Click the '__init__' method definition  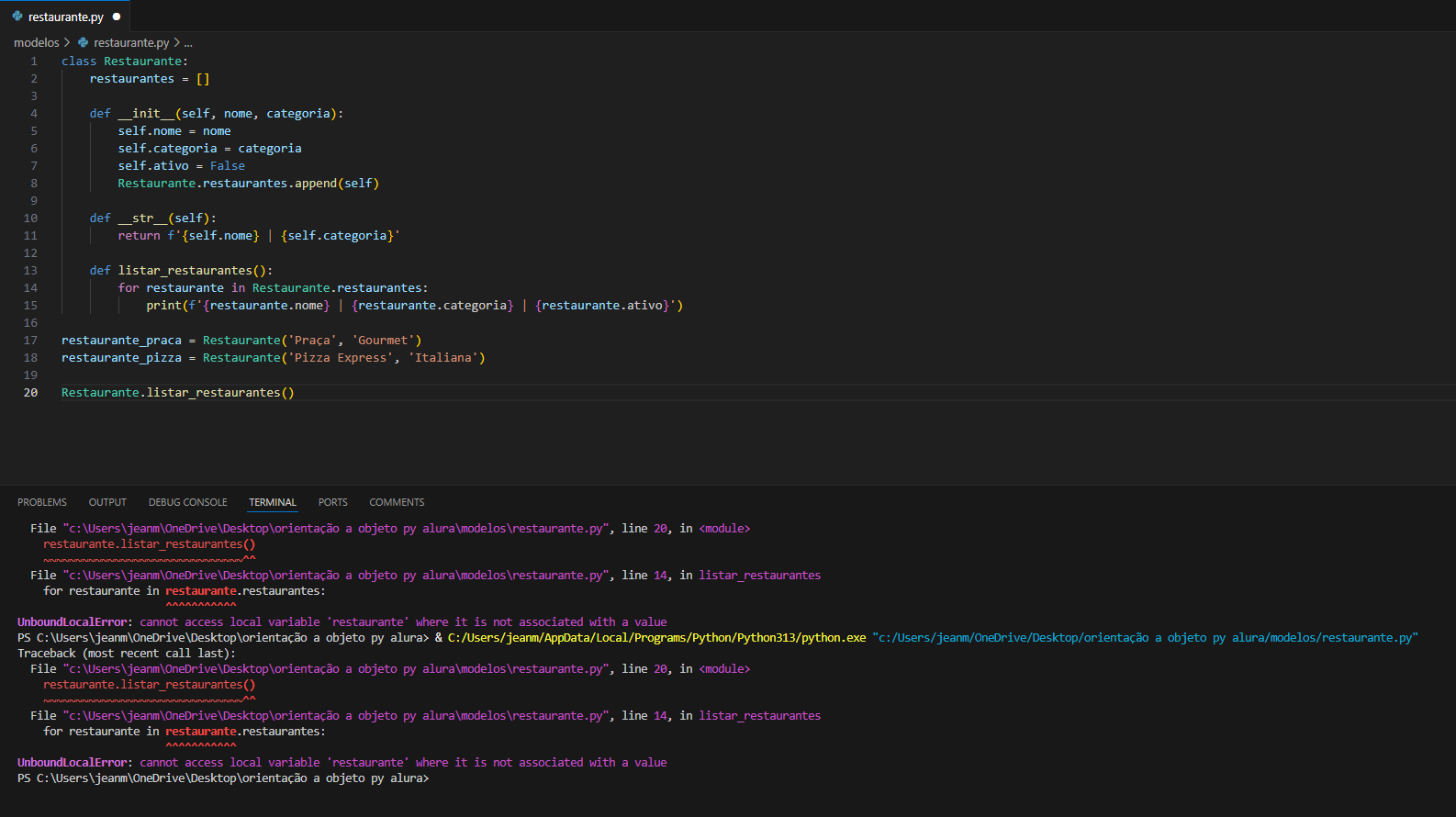(217, 114)
